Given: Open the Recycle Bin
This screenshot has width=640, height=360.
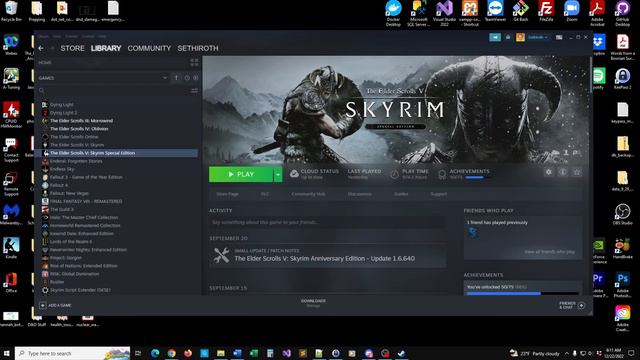Looking at the screenshot, I should coord(11,11).
